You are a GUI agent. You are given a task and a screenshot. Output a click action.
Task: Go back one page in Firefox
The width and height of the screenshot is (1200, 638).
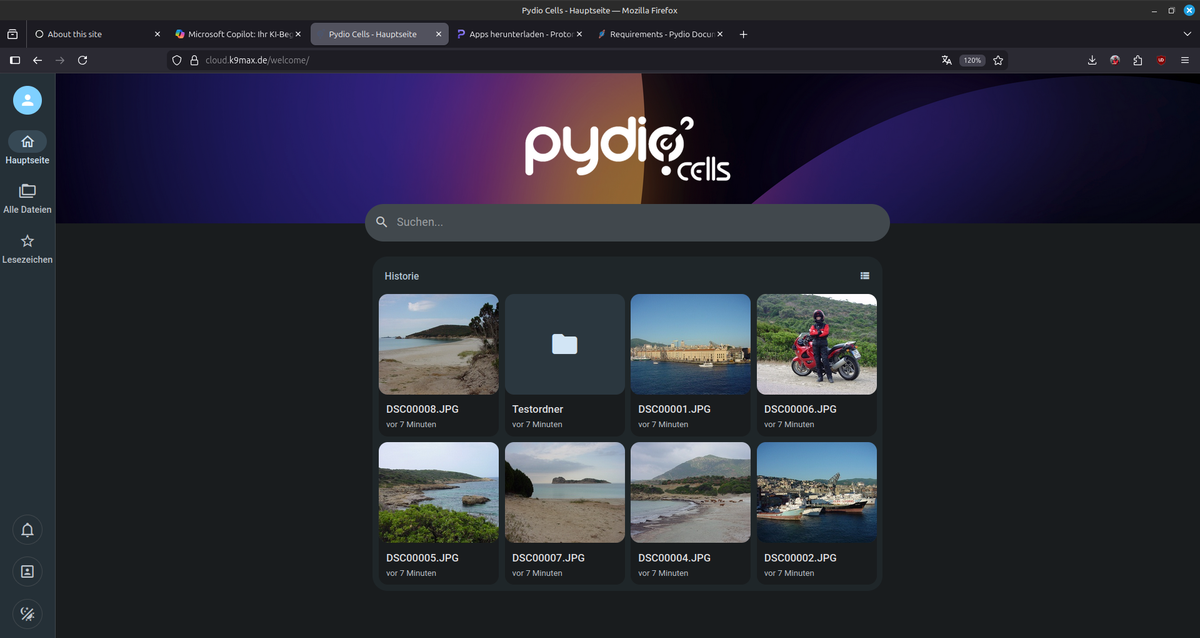pyautogui.click(x=37, y=60)
